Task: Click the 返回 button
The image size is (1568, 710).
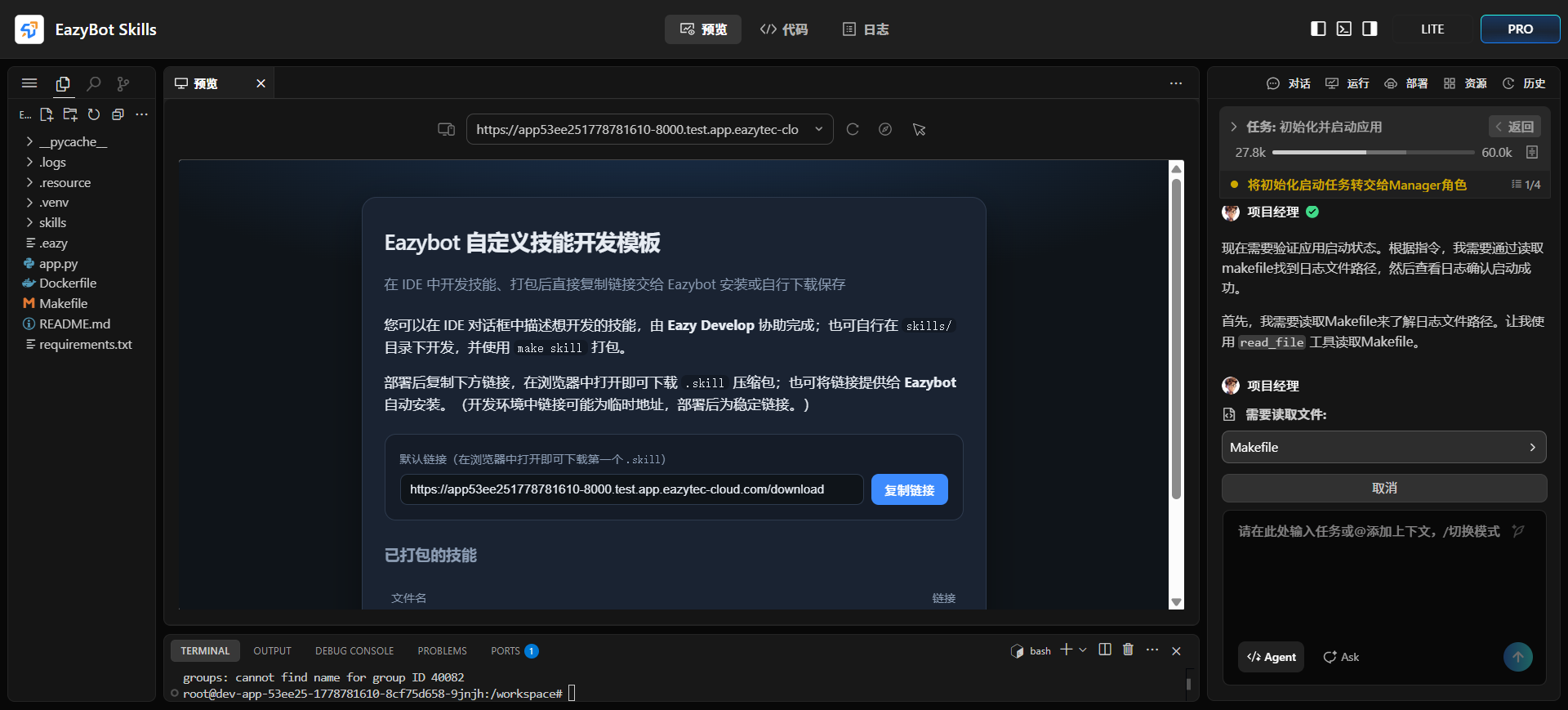Action: [x=1514, y=127]
